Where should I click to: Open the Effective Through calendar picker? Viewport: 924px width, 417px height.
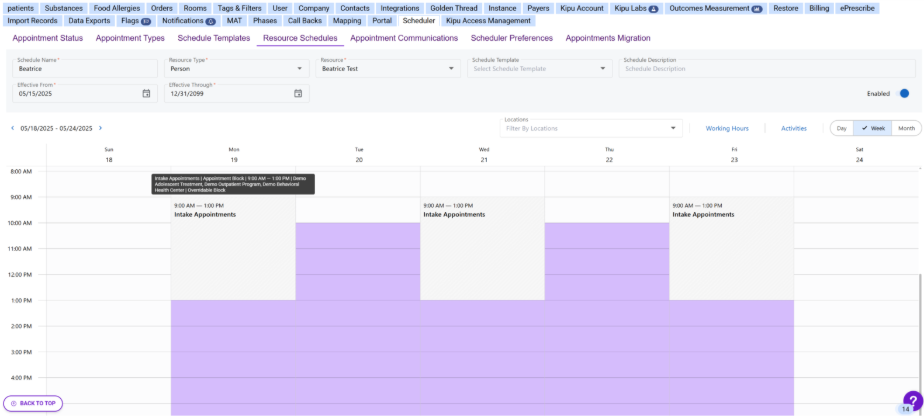298,93
